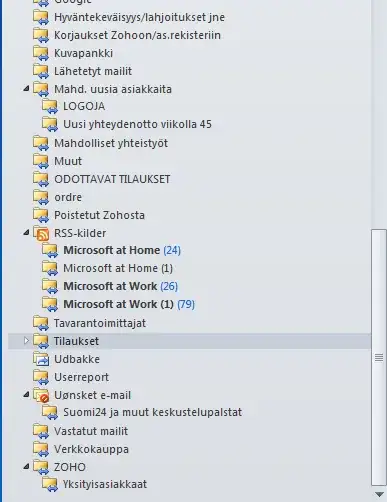
Task: Click the Vastatut mailit folder icon
Action: pyautogui.click(x=41, y=431)
